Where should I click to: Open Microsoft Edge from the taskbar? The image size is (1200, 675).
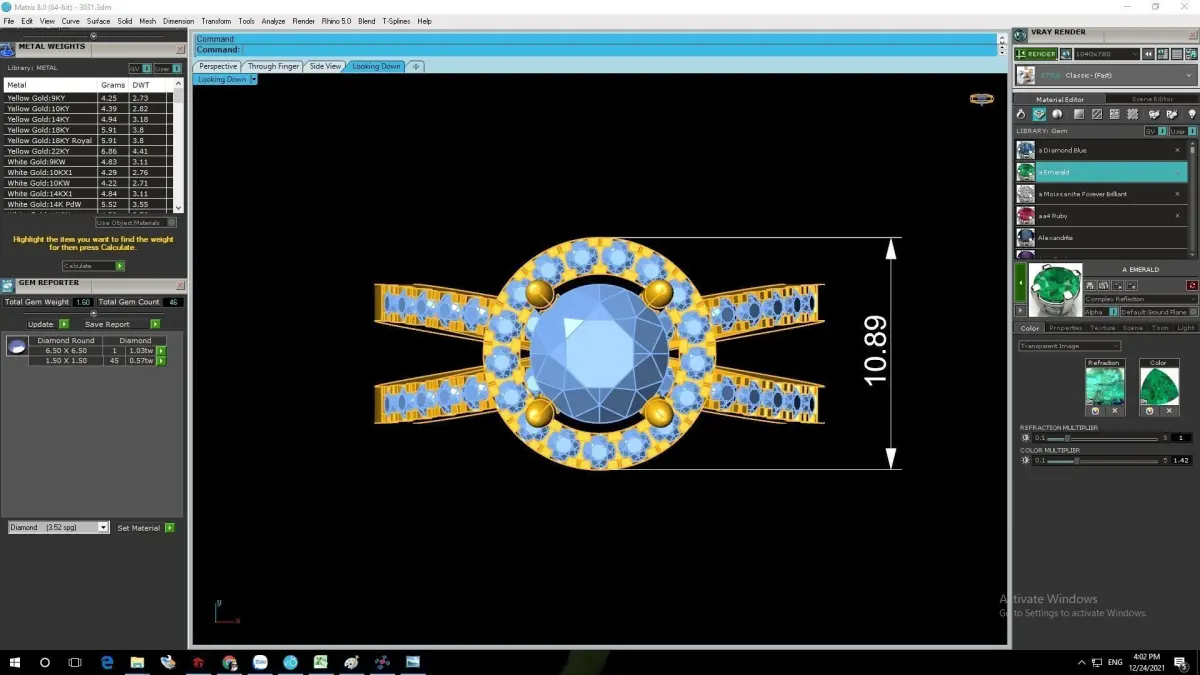click(x=107, y=662)
